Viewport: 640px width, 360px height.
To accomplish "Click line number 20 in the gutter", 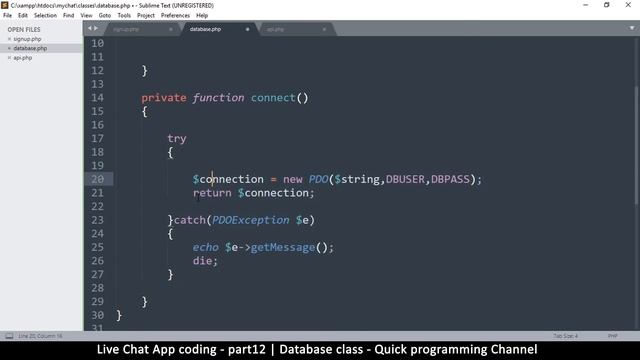I will click(x=97, y=179).
